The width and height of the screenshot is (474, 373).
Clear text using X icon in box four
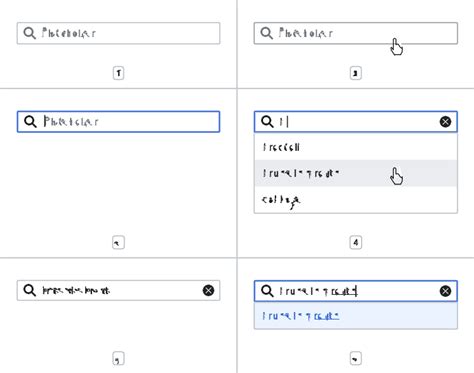[445, 122]
